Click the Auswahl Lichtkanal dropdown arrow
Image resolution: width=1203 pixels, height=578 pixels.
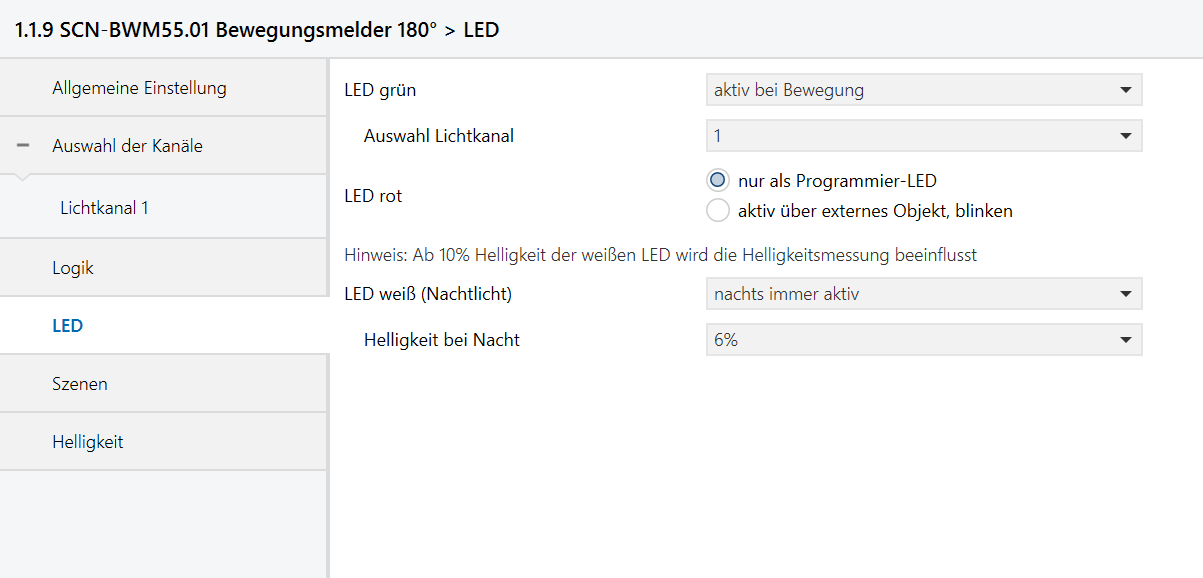[1126, 135]
